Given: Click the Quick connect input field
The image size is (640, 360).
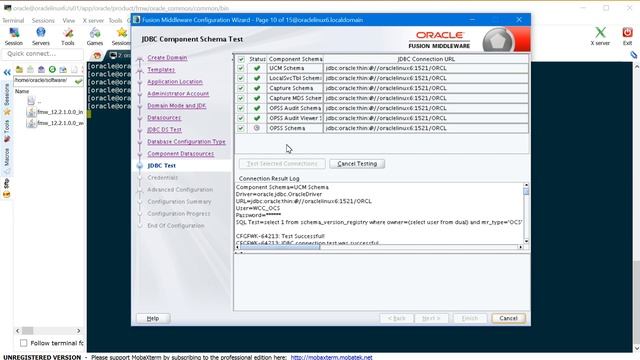Looking at the screenshot, I should pos(42,54).
